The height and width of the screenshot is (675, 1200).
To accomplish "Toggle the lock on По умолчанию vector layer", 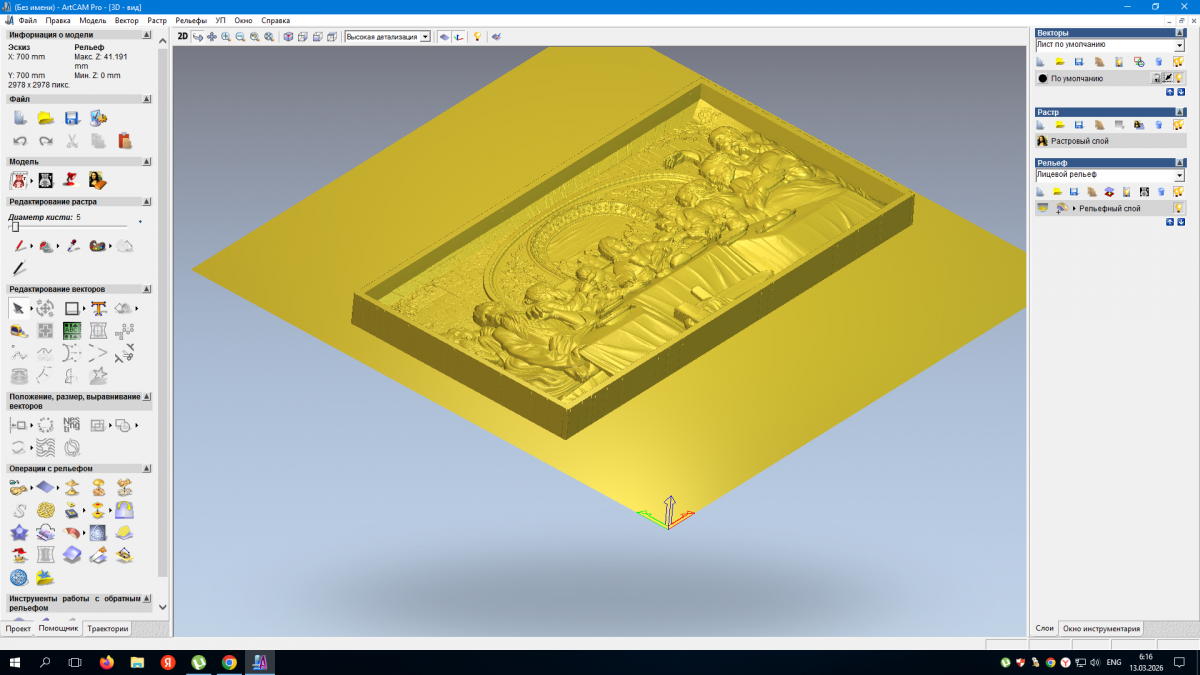I will pos(1156,78).
